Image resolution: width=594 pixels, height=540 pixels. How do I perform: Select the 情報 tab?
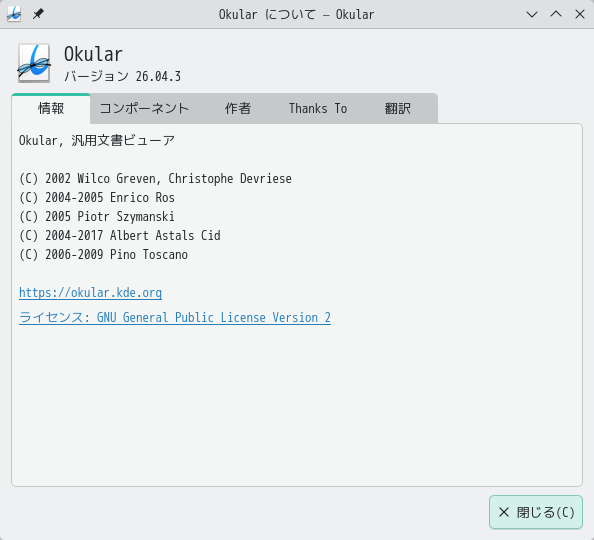pos(51,109)
